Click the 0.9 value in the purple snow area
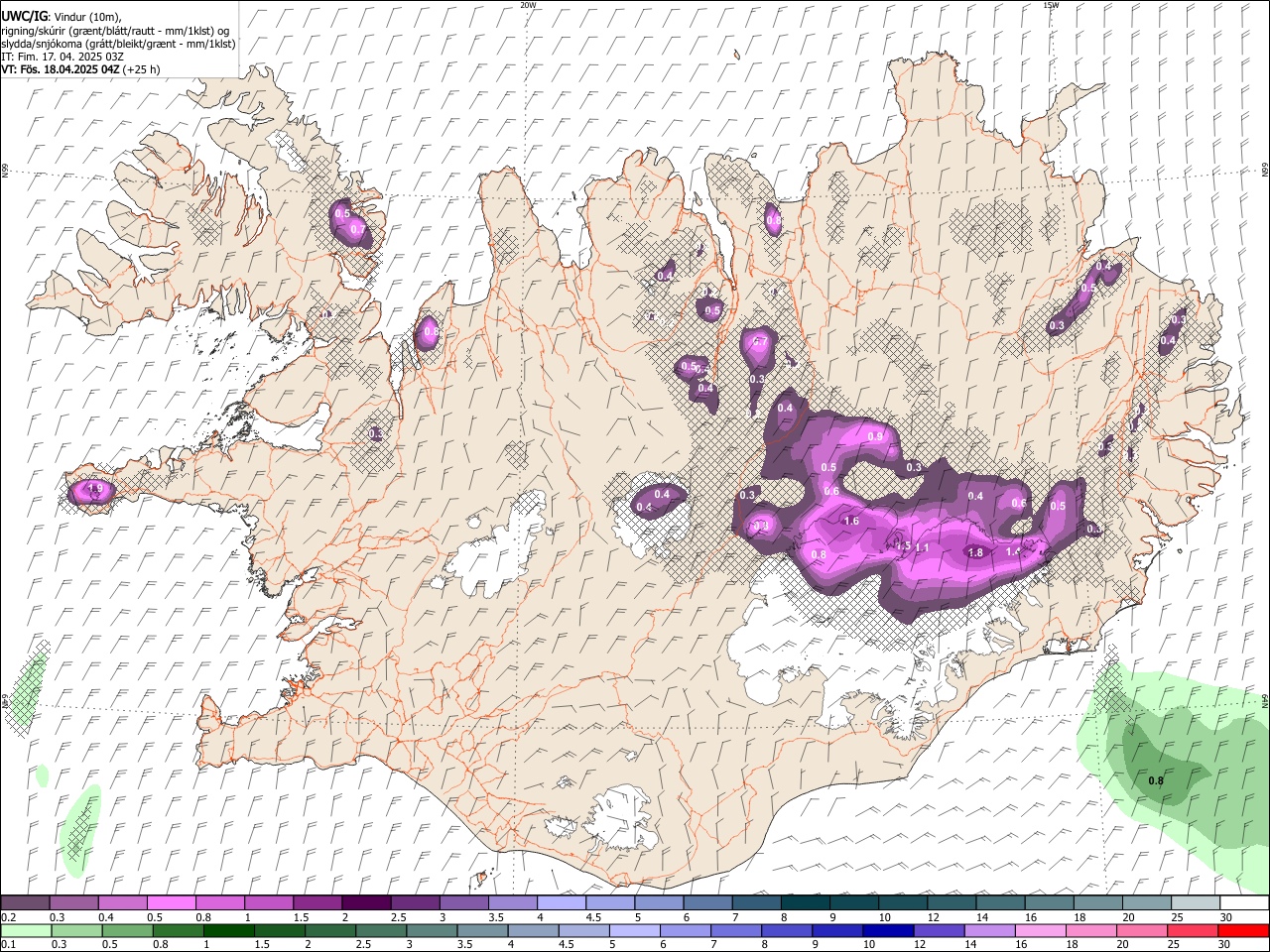Screen dimensions: 1270x952 pyautogui.click(x=876, y=436)
